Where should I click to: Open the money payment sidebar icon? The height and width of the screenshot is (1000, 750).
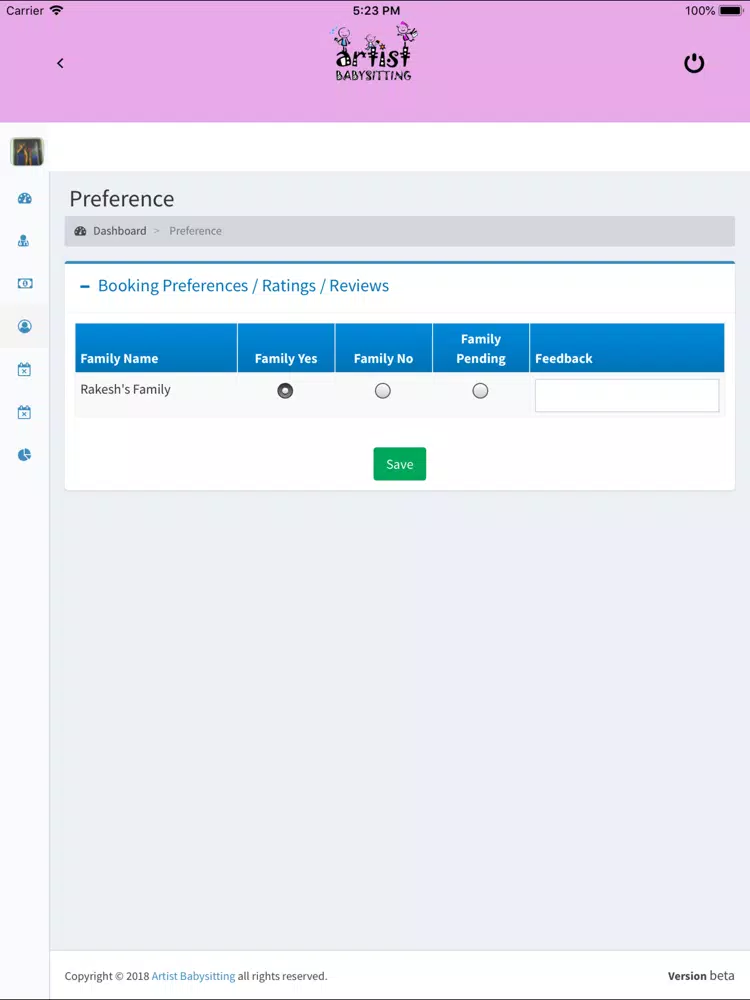tap(25, 283)
